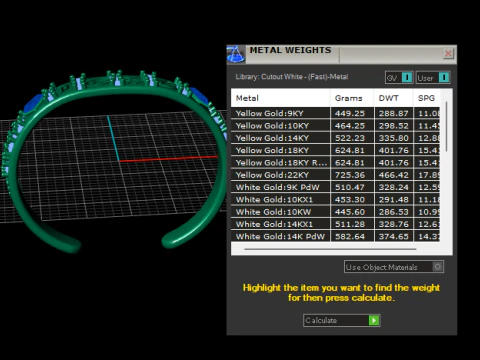Click the 522.23 grams value
Screen dimensions: 480x360
[x=350, y=138]
